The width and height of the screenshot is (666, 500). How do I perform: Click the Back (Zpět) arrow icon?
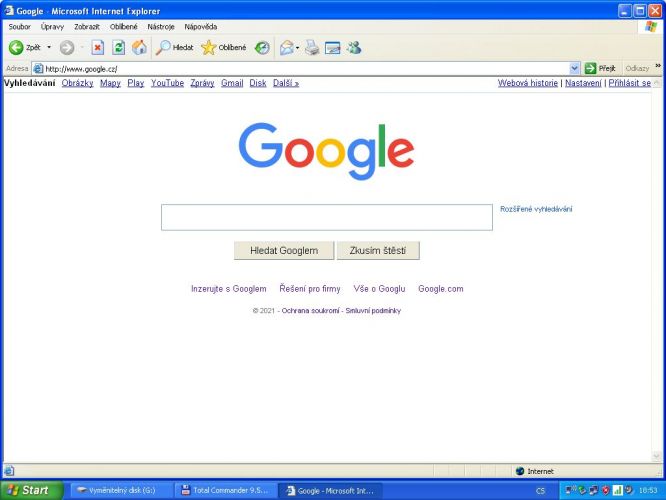click(x=16, y=48)
